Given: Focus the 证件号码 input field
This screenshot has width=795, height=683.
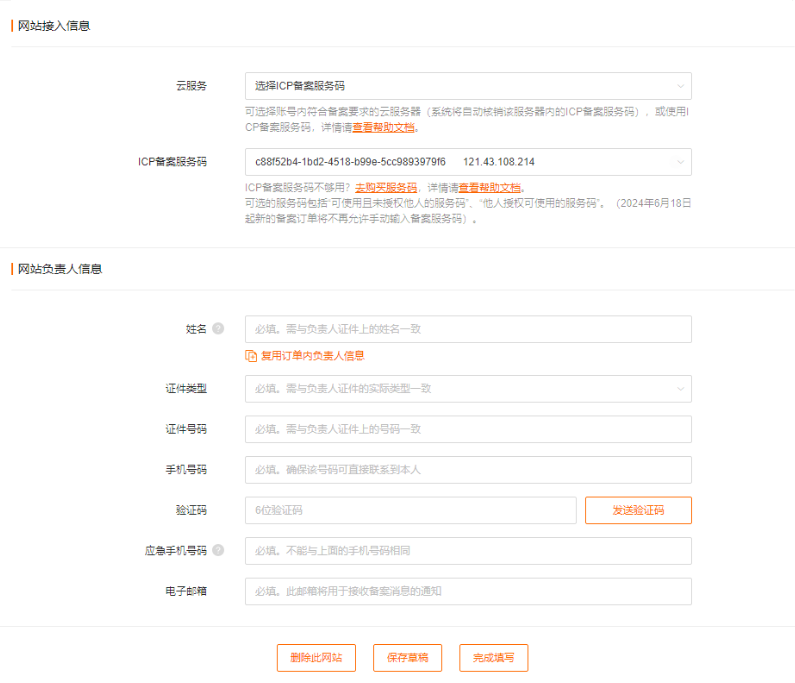Looking at the screenshot, I should pyautogui.click(x=468, y=429).
